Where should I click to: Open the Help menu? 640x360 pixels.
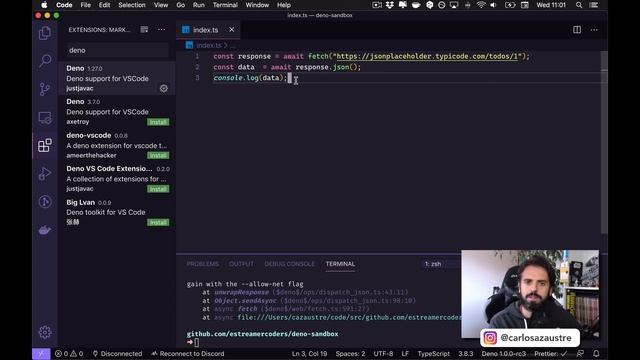coord(284,5)
